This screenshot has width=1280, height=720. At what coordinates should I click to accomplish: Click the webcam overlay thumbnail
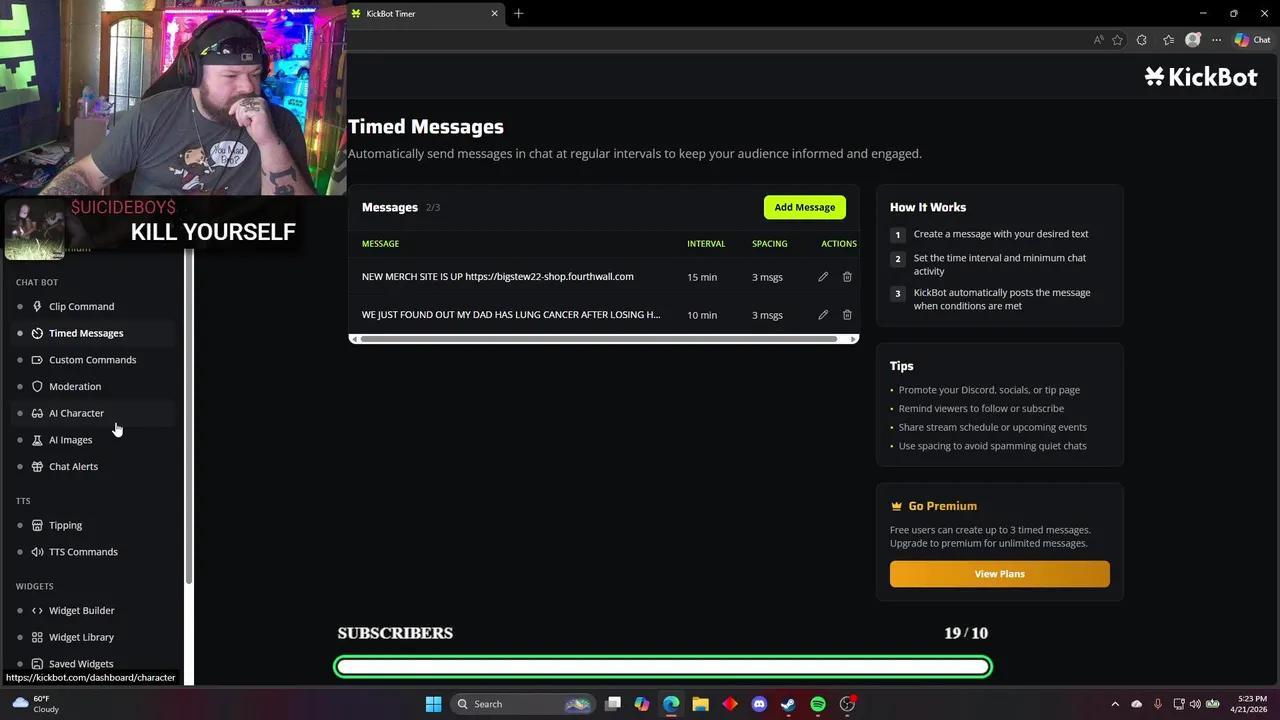tap(173, 97)
